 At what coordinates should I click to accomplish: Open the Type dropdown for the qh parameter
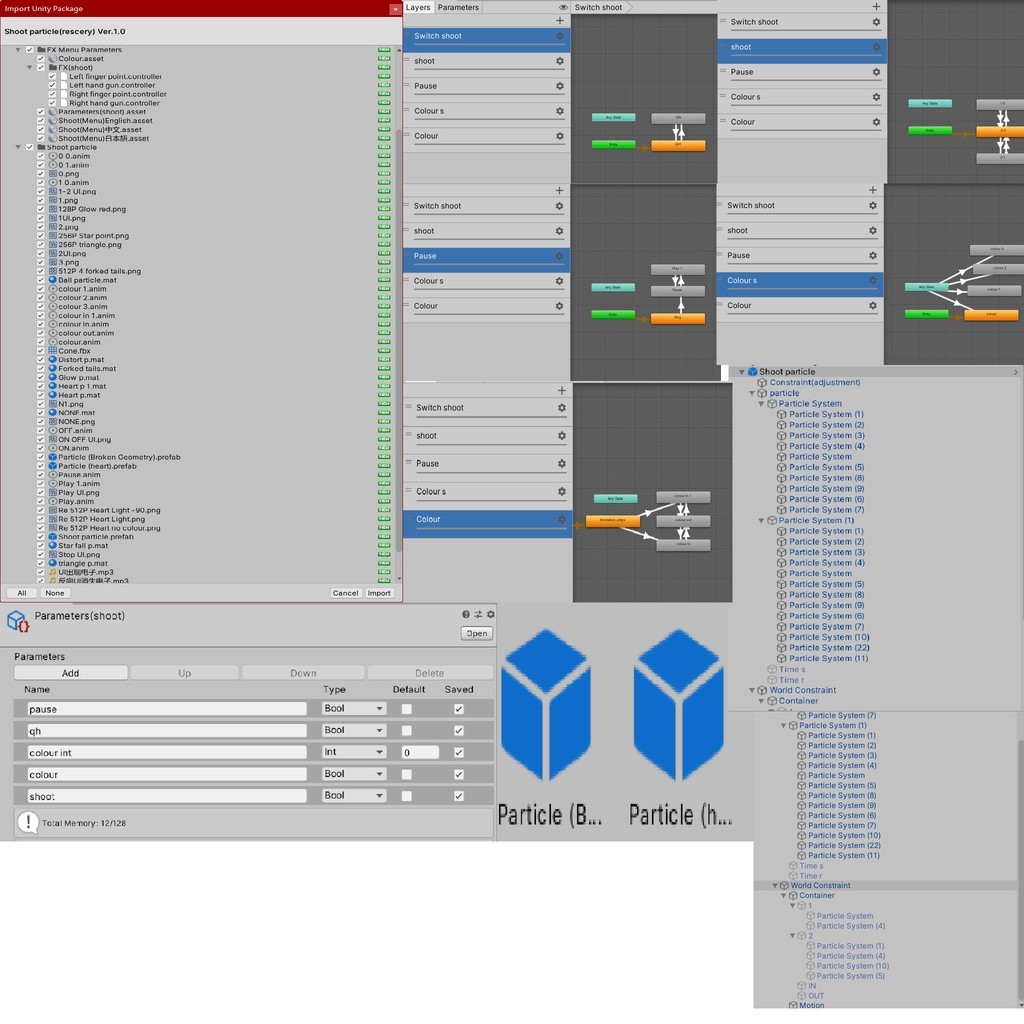click(x=353, y=731)
